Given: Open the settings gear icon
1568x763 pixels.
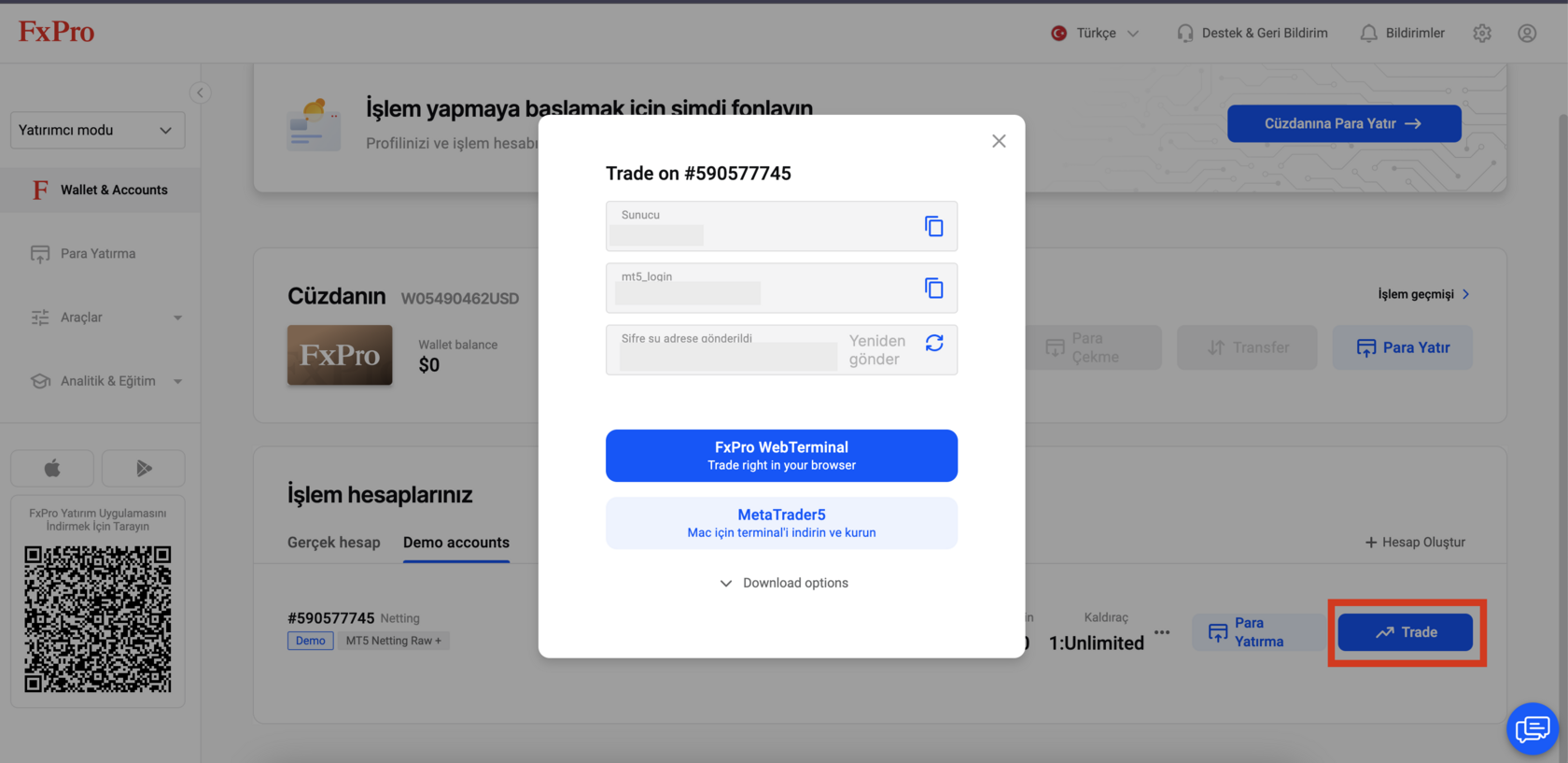Looking at the screenshot, I should (x=1482, y=33).
